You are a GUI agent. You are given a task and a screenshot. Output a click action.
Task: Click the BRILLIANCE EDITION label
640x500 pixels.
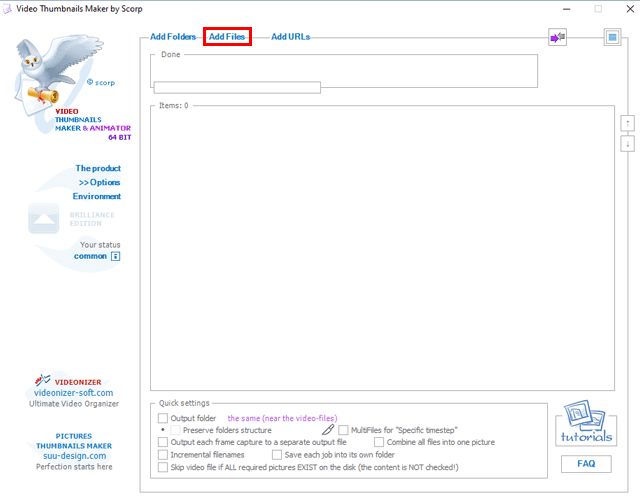tap(92, 219)
